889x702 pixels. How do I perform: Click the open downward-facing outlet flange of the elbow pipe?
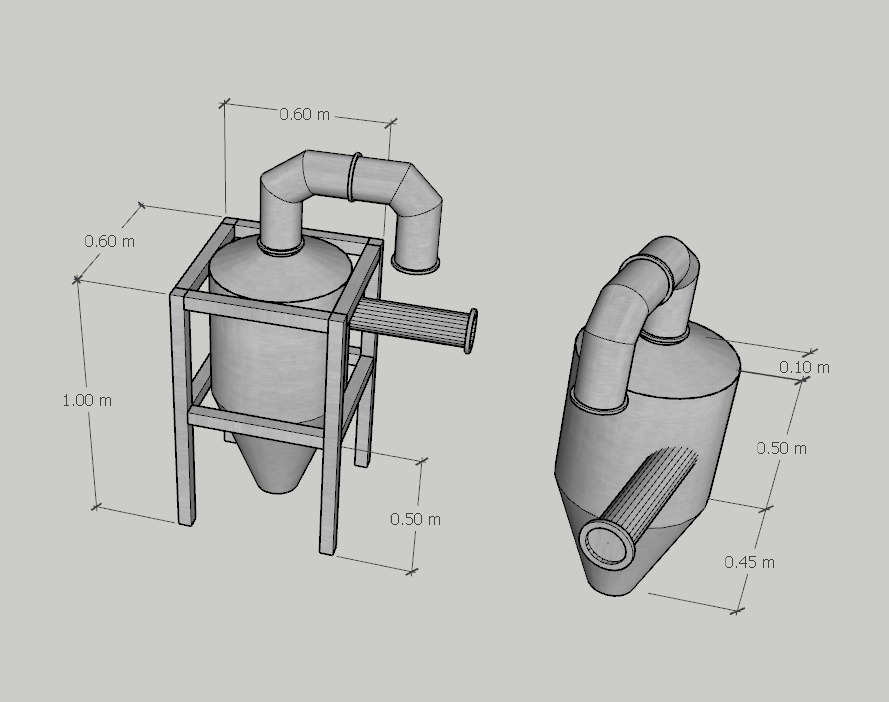(x=415, y=264)
